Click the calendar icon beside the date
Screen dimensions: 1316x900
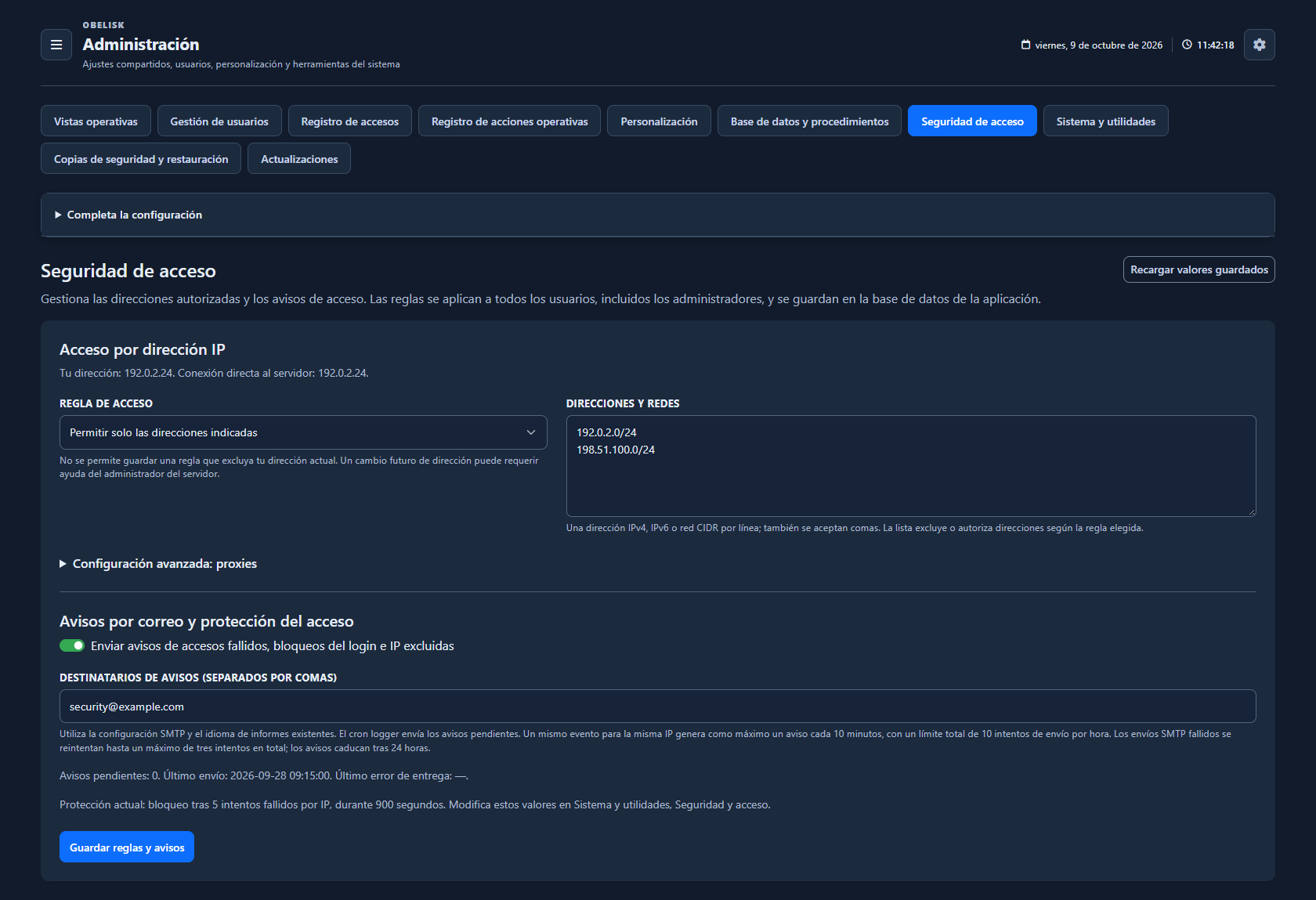click(1025, 45)
